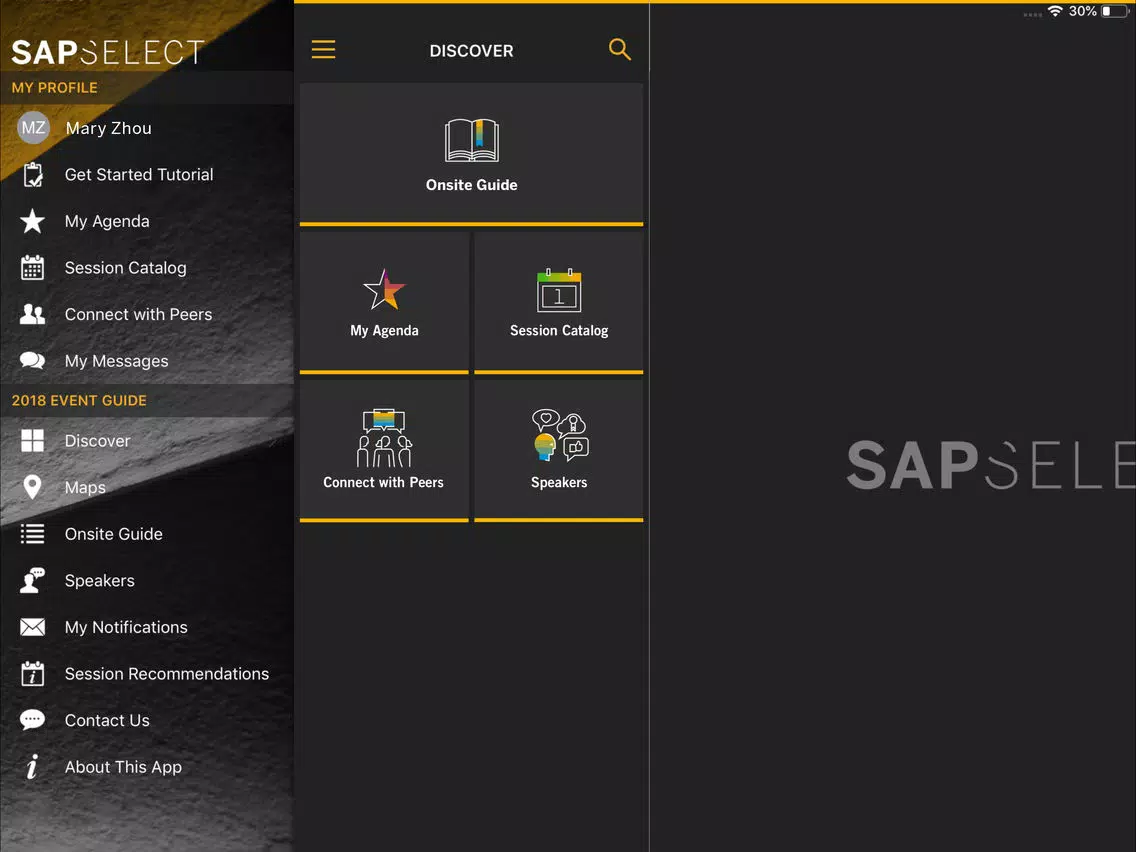Click the My Messages chat bubbles icon

click(33, 361)
